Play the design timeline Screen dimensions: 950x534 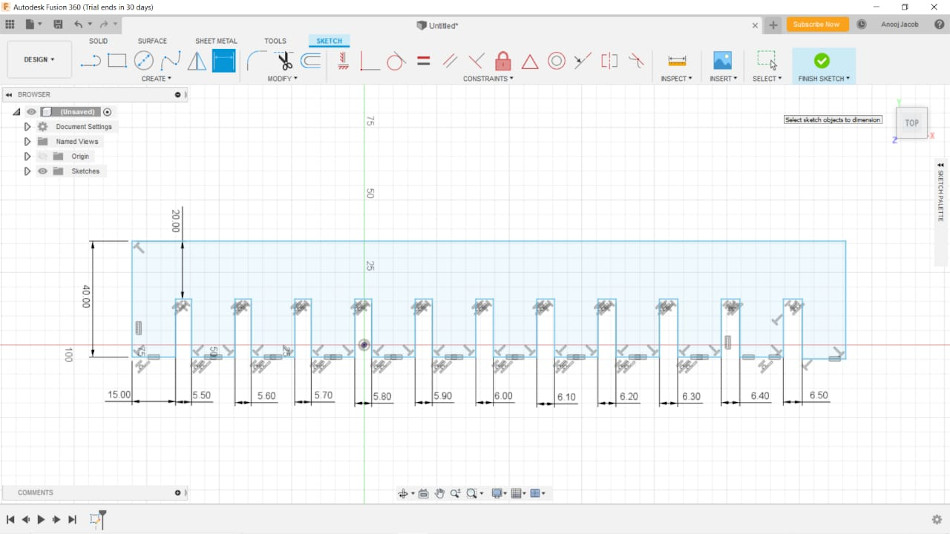[41, 519]
